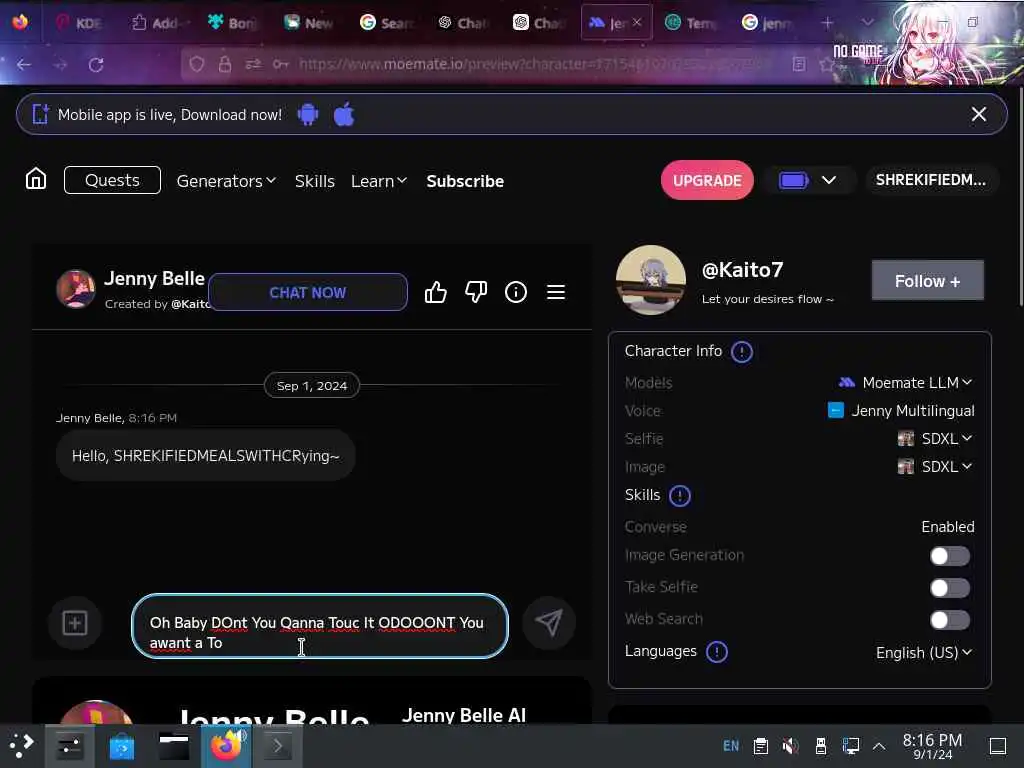Click the UPGRADE button

click(x=707, y=180)
